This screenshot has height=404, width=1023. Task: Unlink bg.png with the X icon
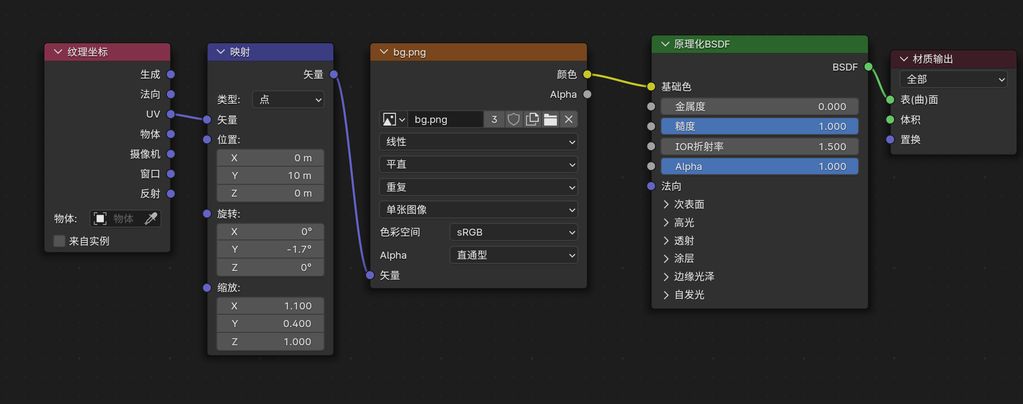pyautogui.click(x=569, y=119)
